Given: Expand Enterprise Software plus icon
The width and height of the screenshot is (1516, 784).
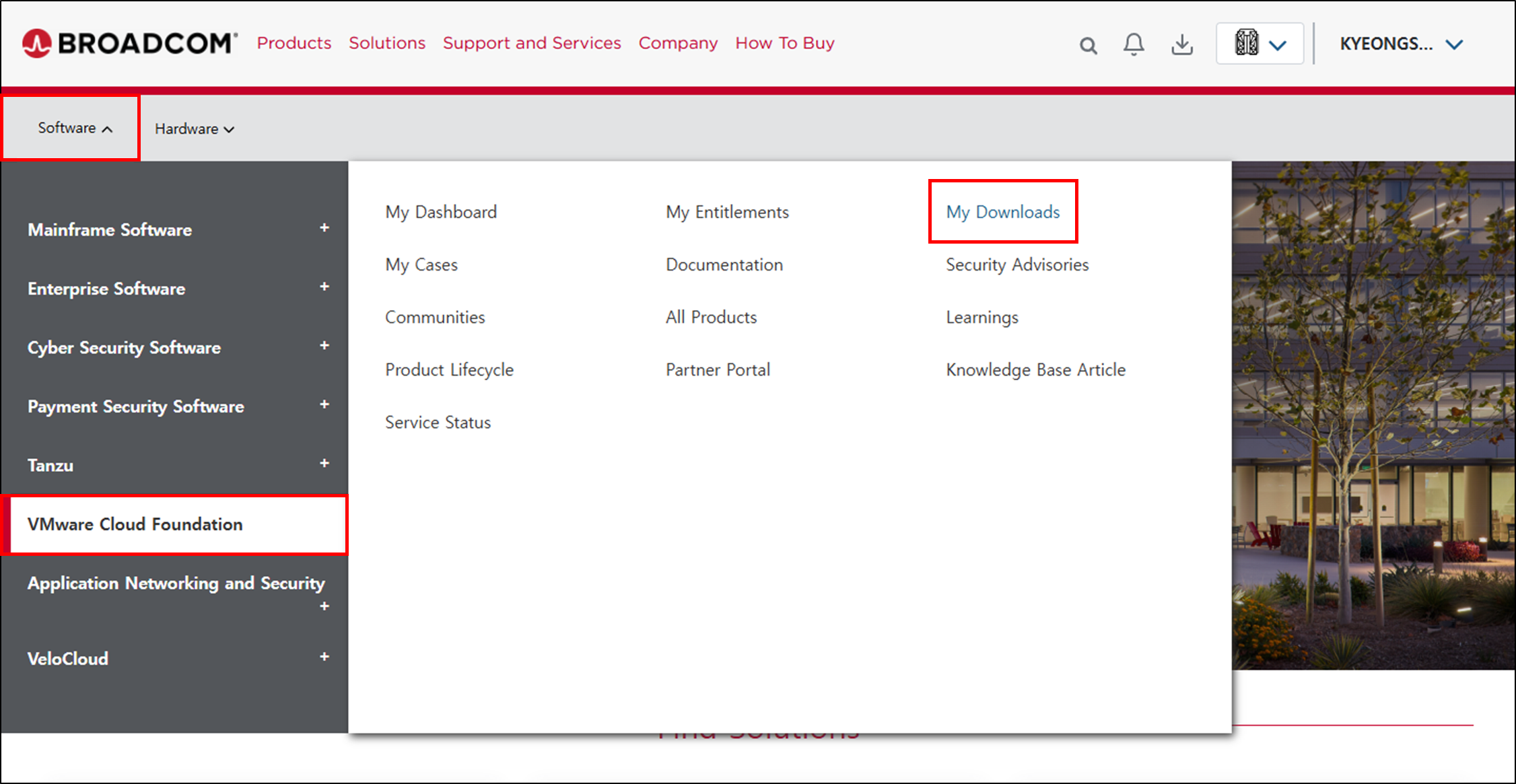Looking at the screenshot, I should (324, 287).
